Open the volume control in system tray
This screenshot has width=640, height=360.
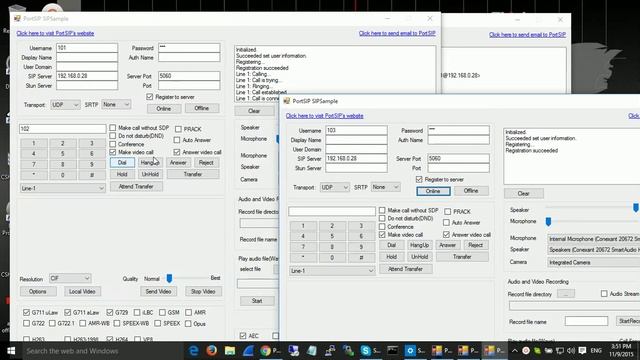571,351
